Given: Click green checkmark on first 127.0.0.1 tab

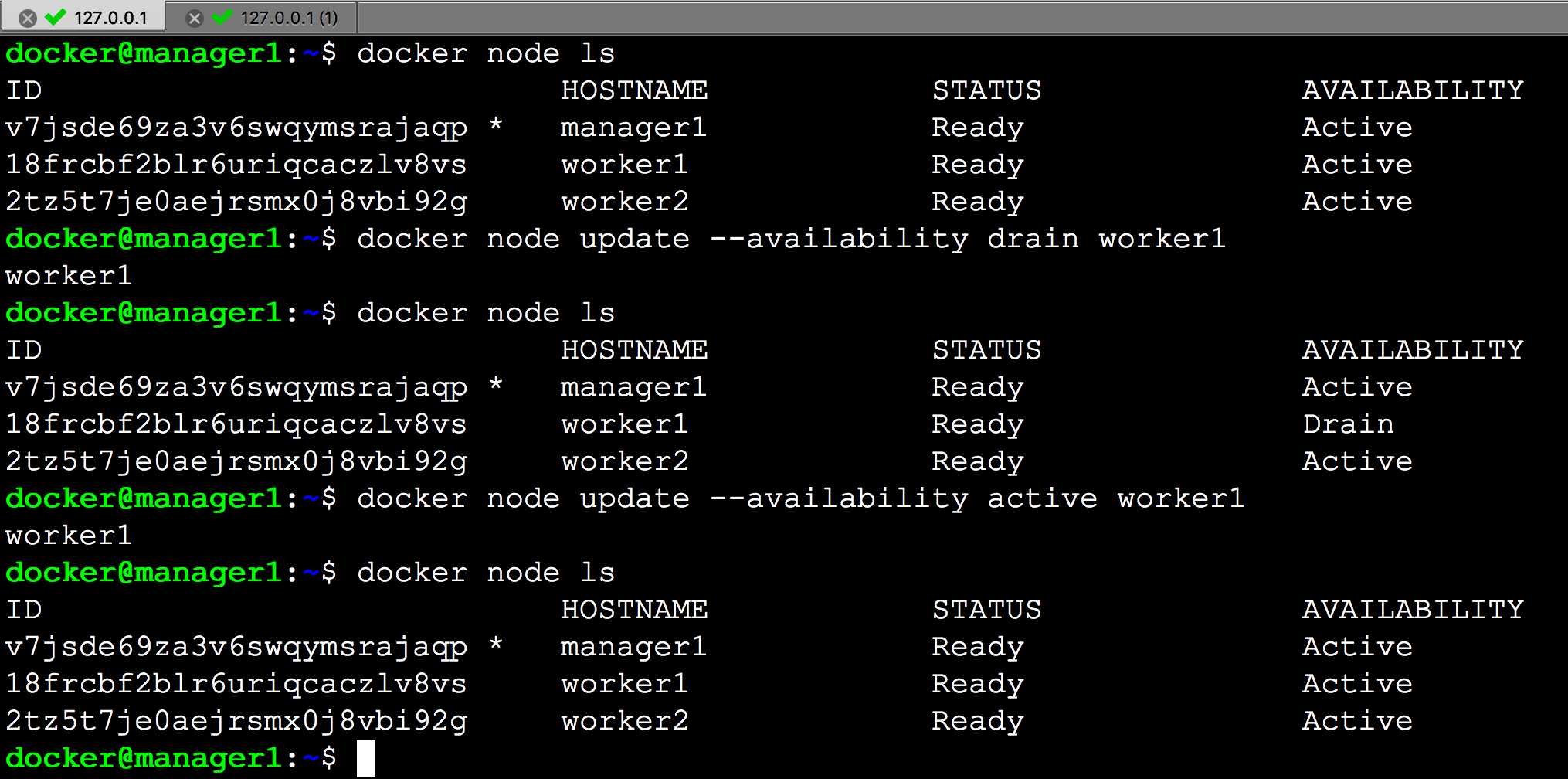Looking at the screenshot, I should click(x=56, y=17).
